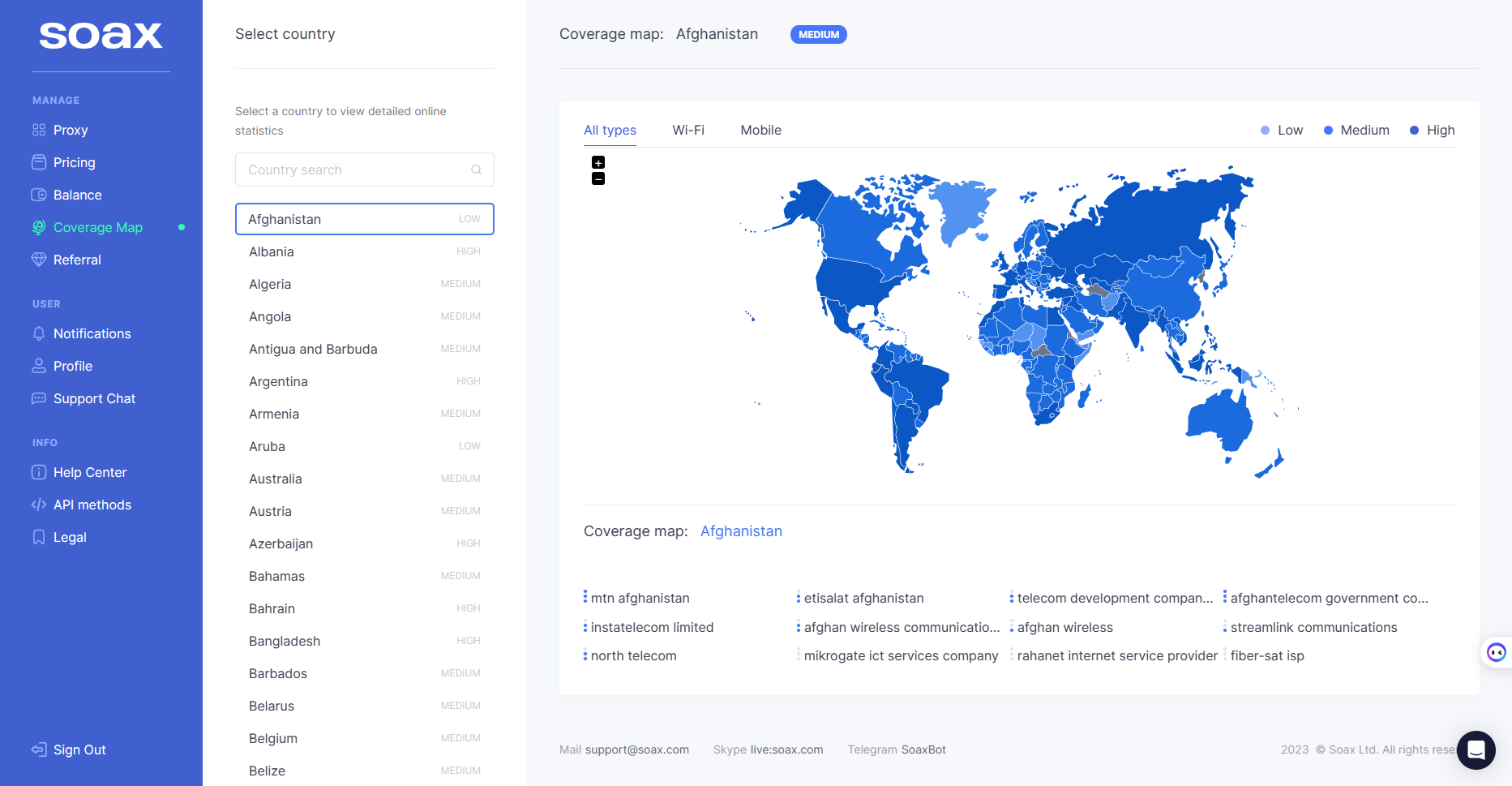Image resolution: width=1512 pixels, height=786 pixels.
Task: Open the chat launcher bubble
Action: [x=1476, y=750]
